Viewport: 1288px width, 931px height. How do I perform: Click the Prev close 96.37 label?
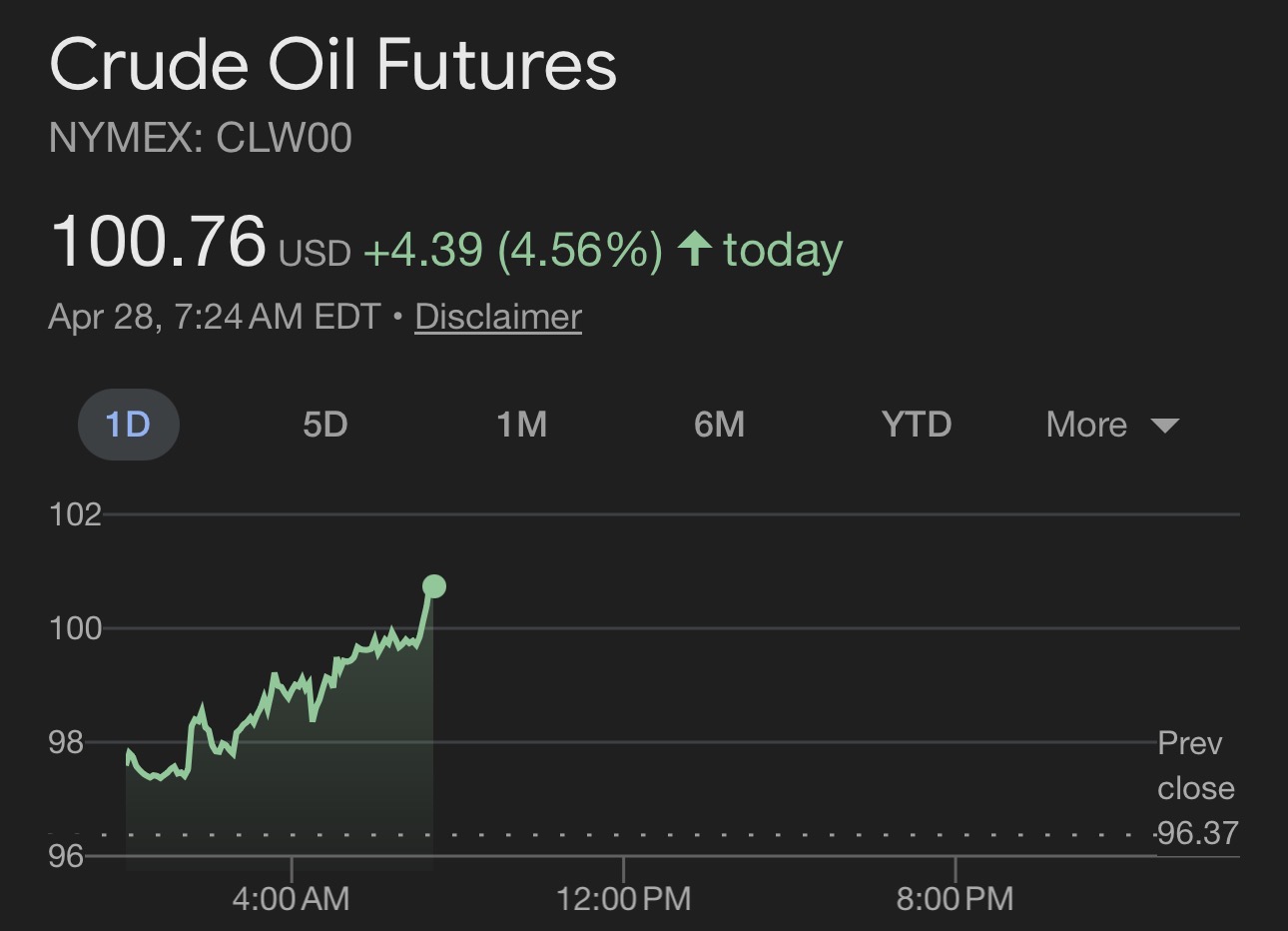tap(1196, 788)
